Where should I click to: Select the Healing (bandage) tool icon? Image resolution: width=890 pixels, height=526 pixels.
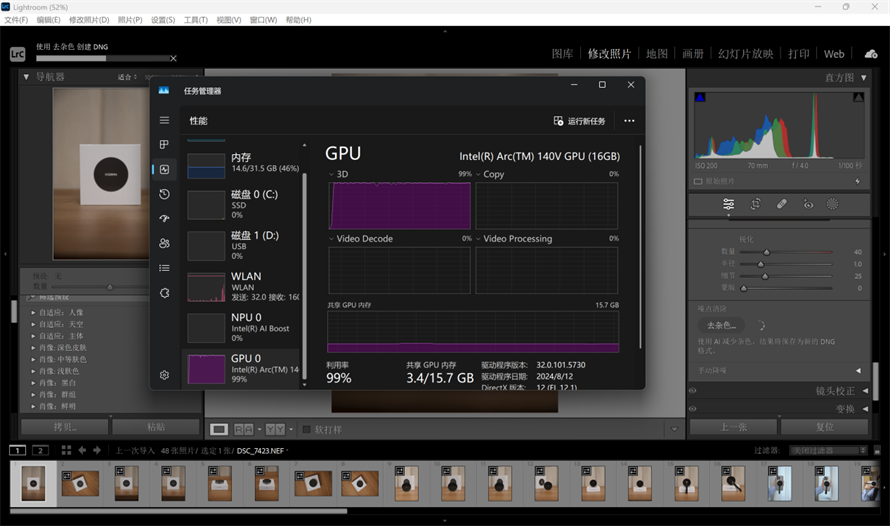(782, 204)
